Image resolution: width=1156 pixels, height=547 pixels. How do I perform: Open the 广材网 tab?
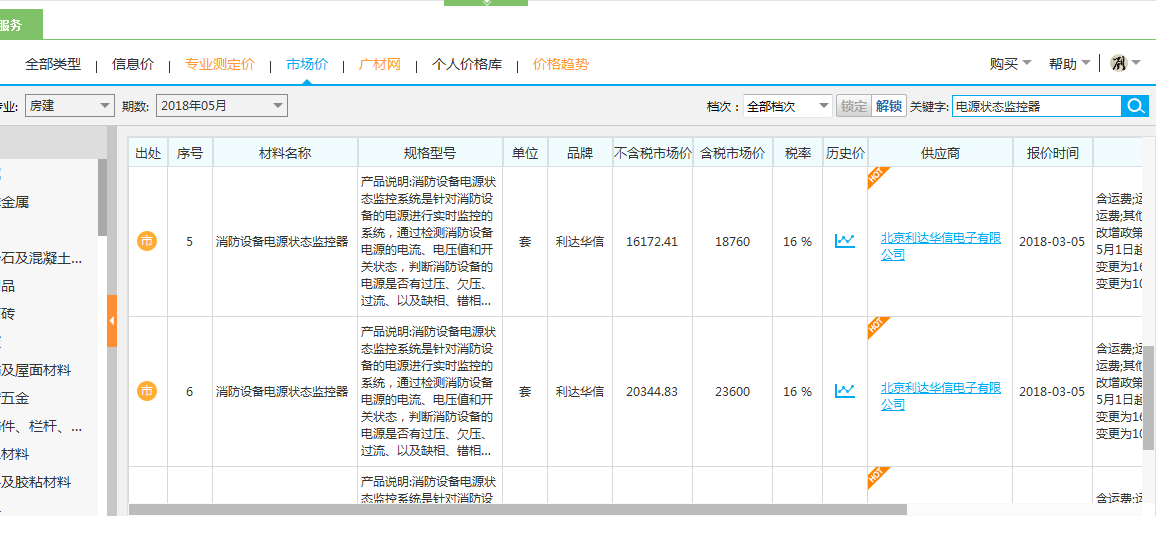pos(380,64)
